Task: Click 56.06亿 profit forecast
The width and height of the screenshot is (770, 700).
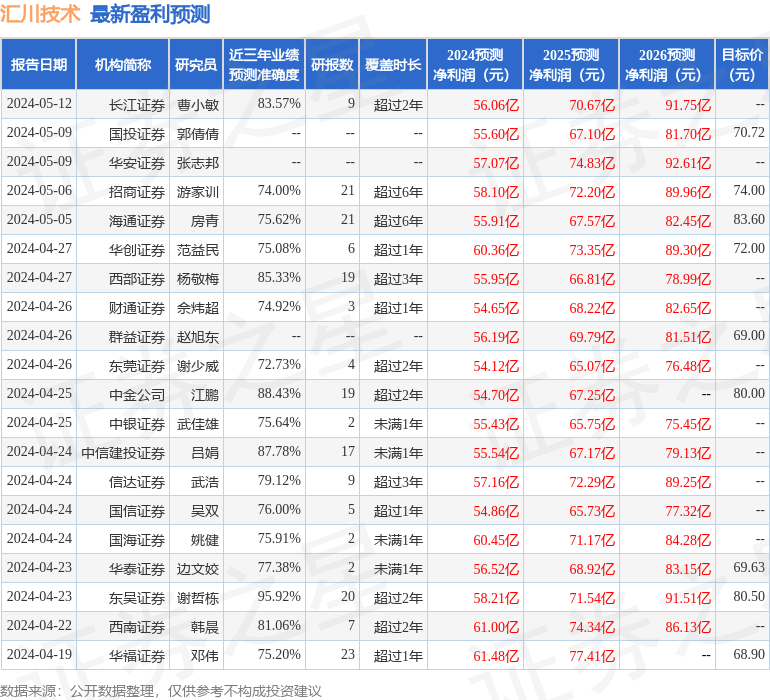Action: 496,105
